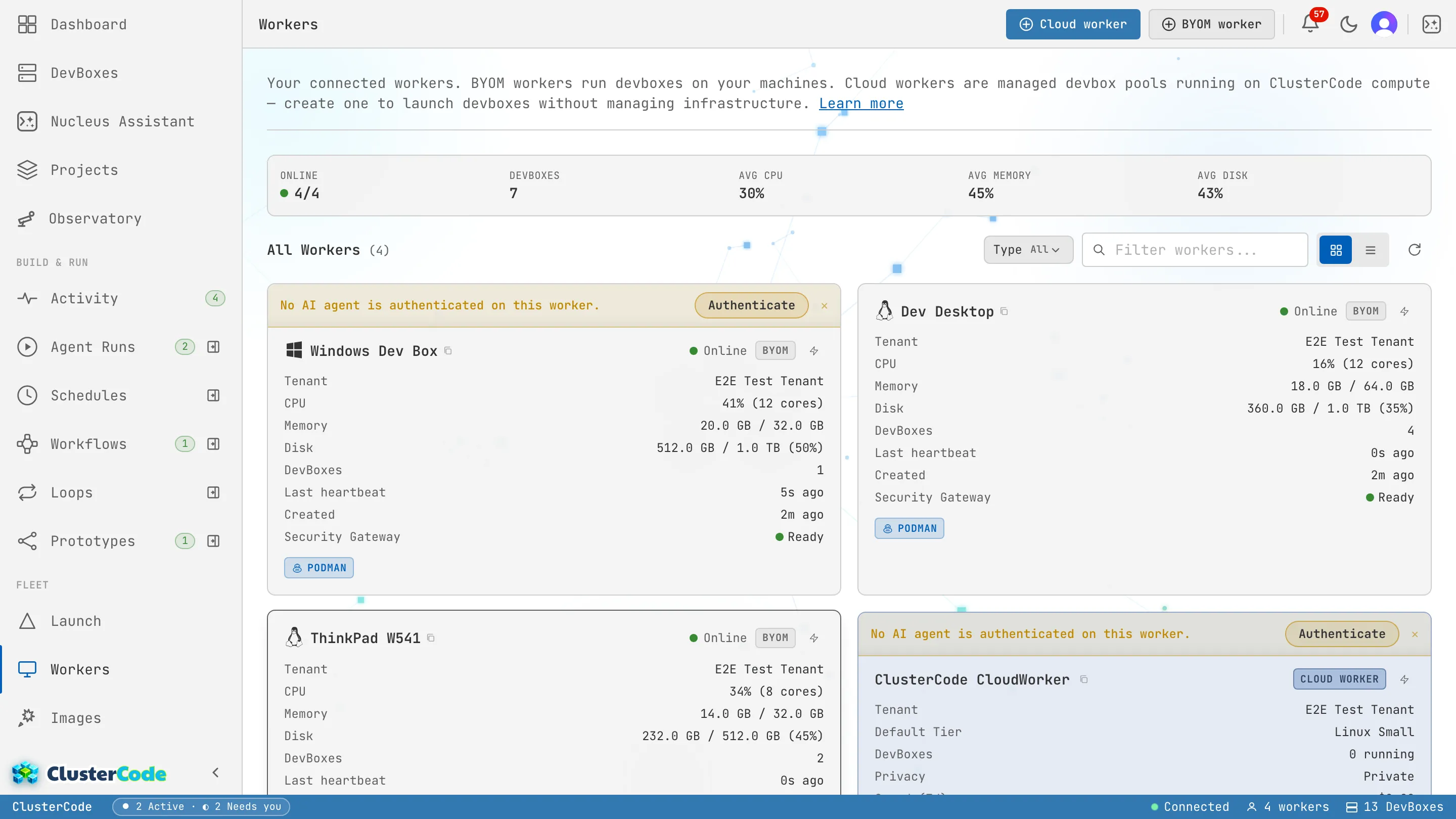Open Loops in side panel icon
The width and height of the screenshot is (1456, 819).
coord(213,493)
